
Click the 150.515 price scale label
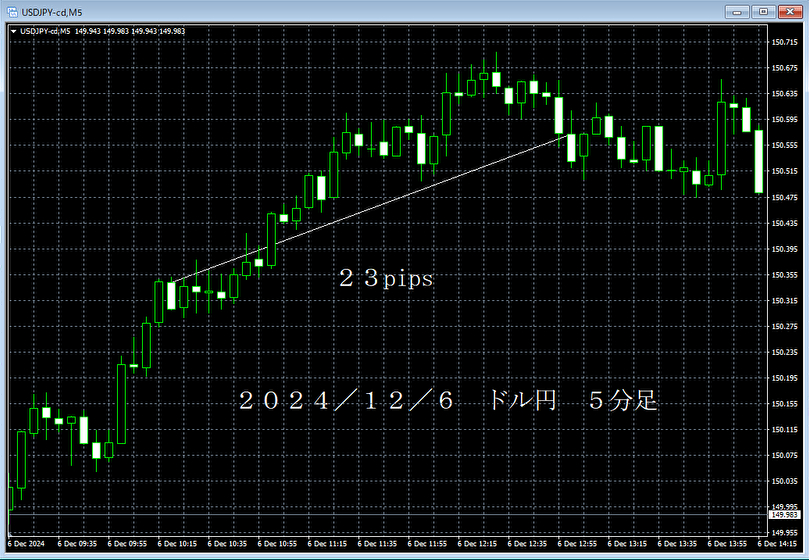coord(784,171)
